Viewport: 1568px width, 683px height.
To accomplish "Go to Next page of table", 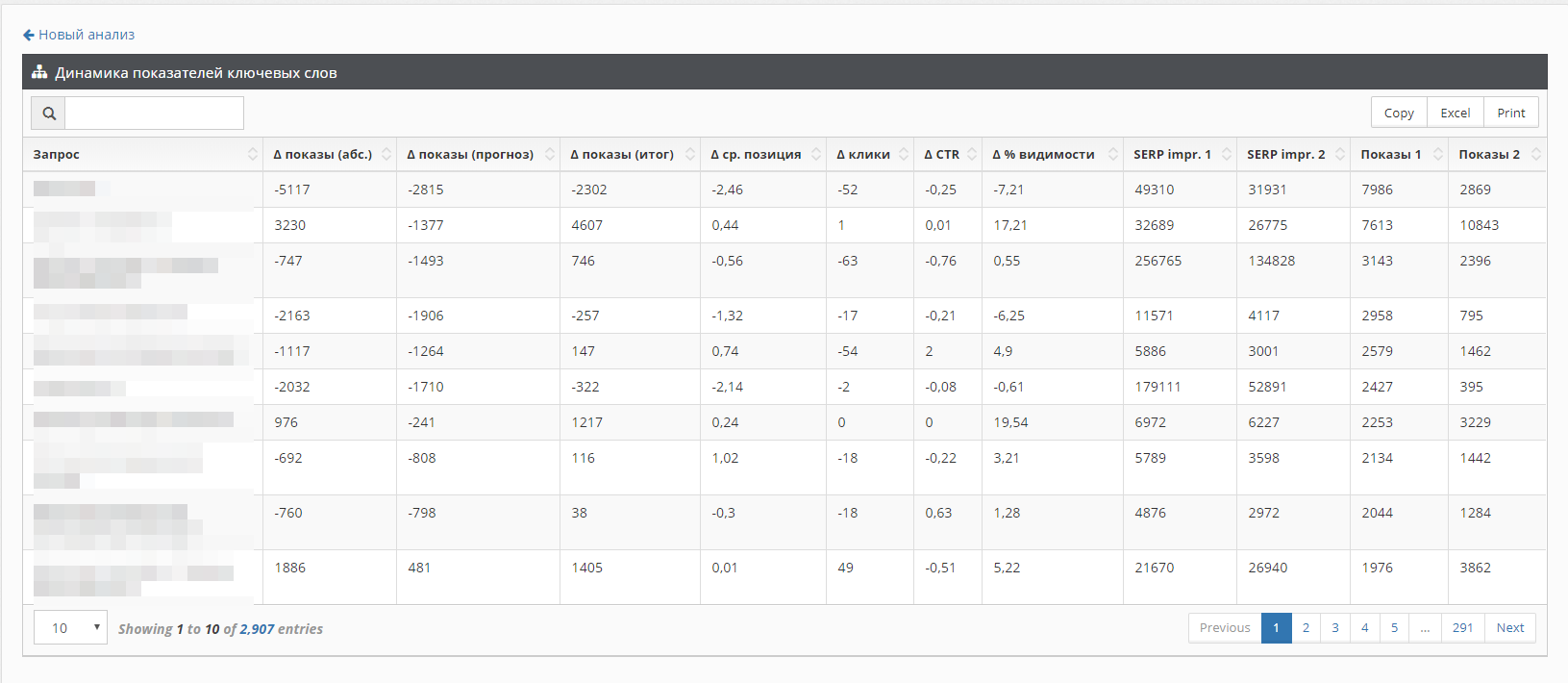I will [x=1509, y=628].
